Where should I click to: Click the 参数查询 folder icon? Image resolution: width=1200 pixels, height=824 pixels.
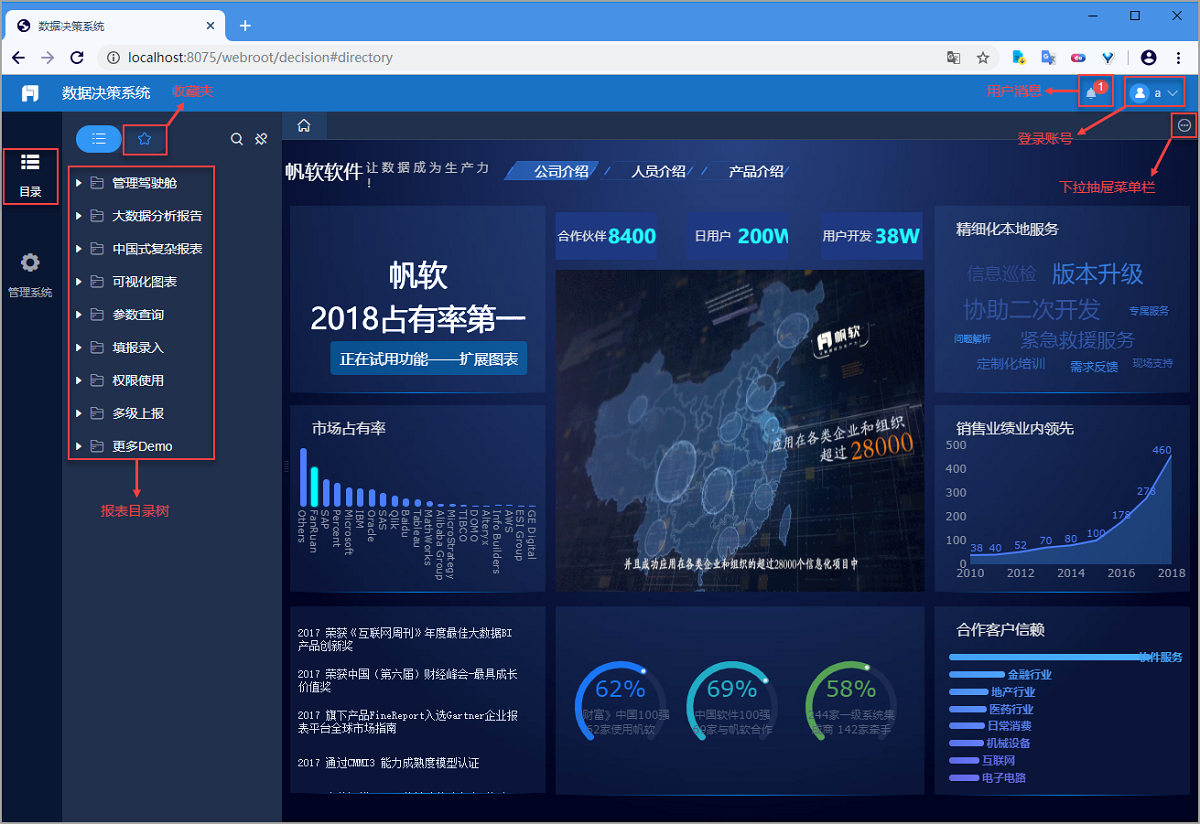click(x=97, y=315)
